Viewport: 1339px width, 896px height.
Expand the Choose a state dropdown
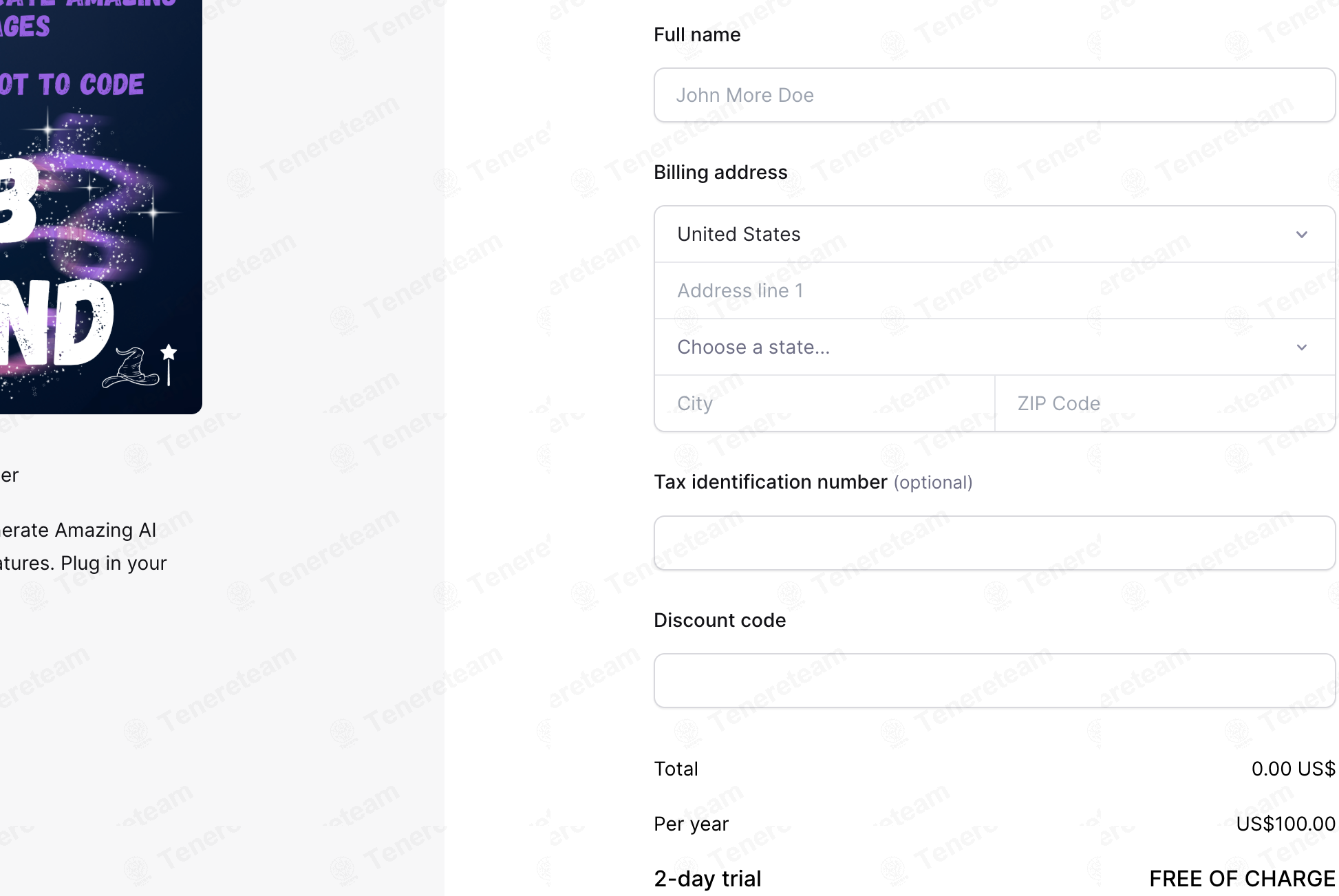point(994,347)
